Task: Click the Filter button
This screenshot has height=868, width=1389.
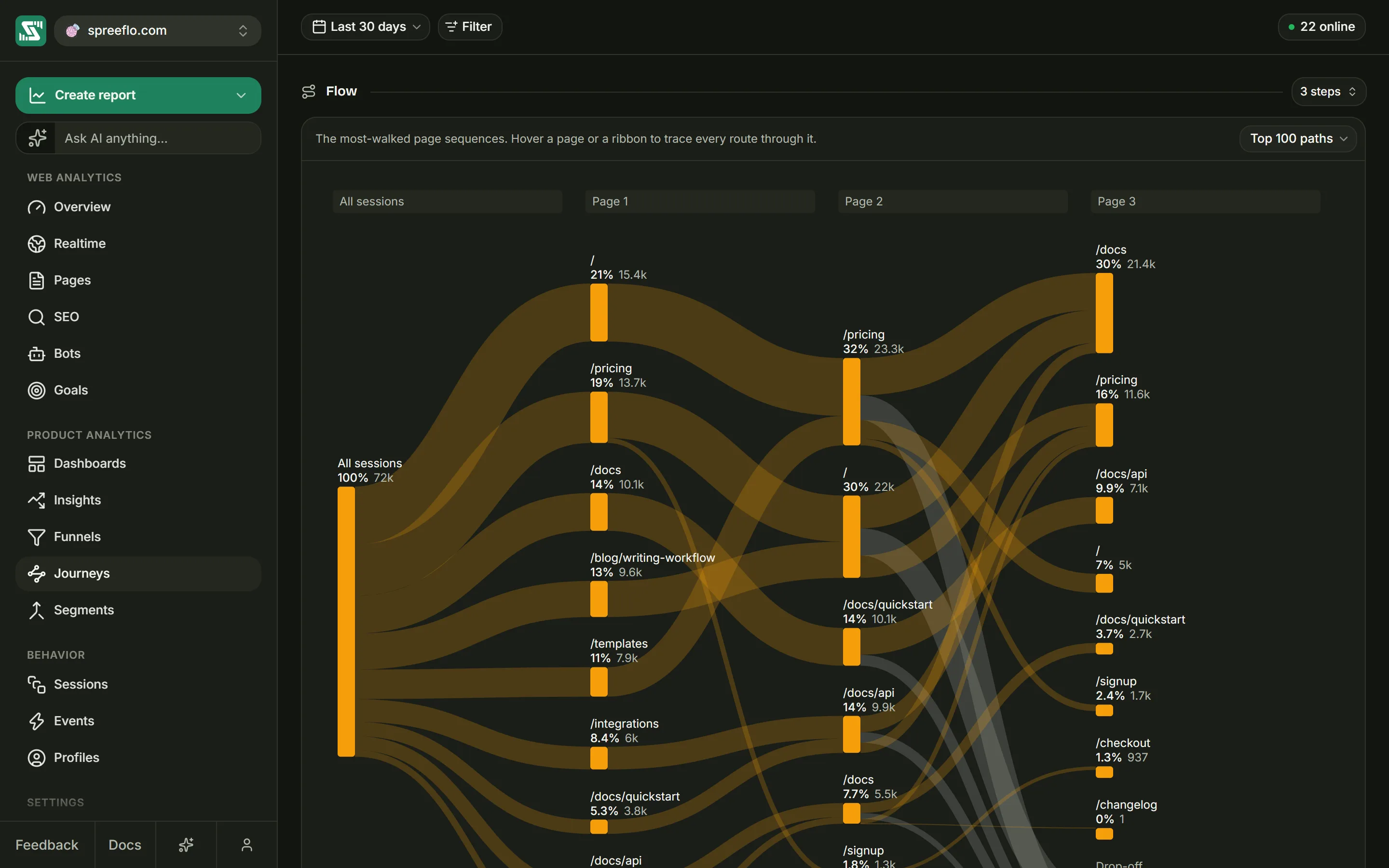Action: pyautogui.click(x=469, y=27)
